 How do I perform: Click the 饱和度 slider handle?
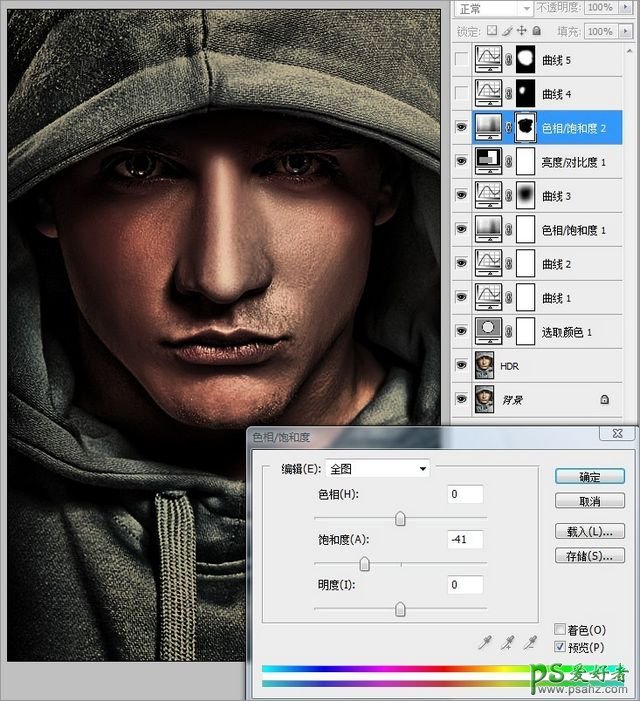[364, 564]
